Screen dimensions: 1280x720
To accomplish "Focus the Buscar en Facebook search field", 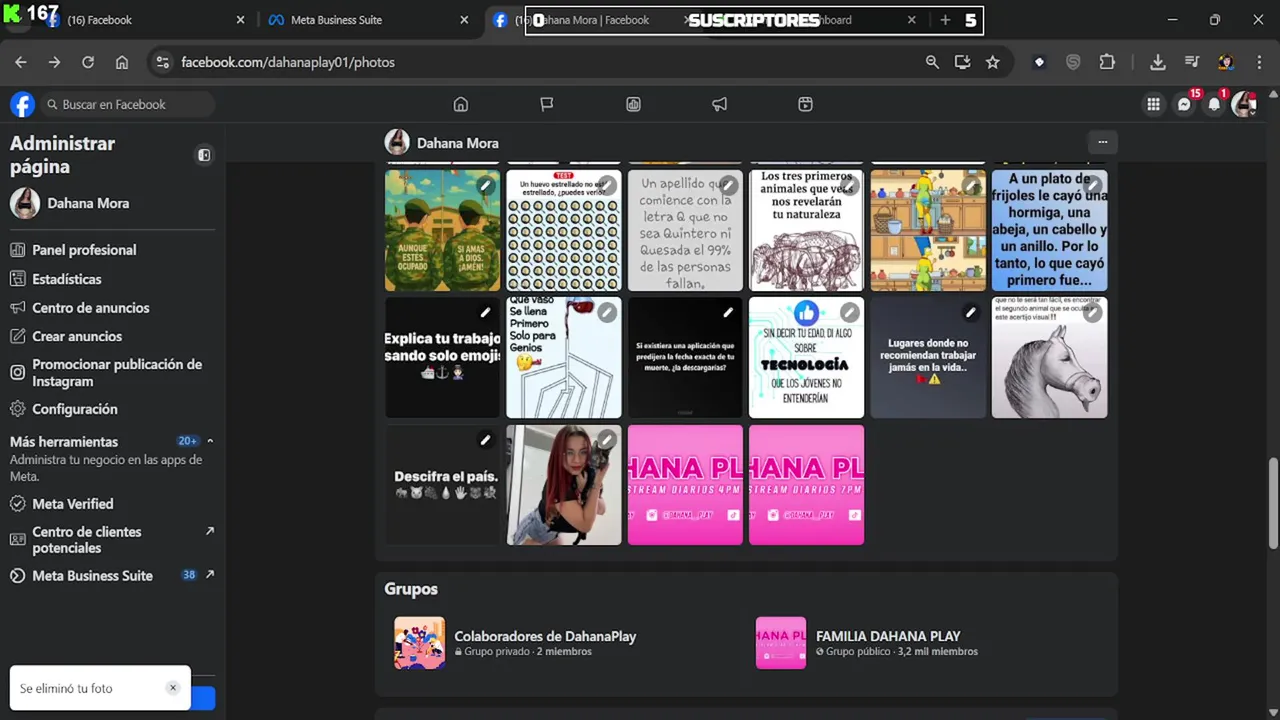I will [x=128, y=104].
